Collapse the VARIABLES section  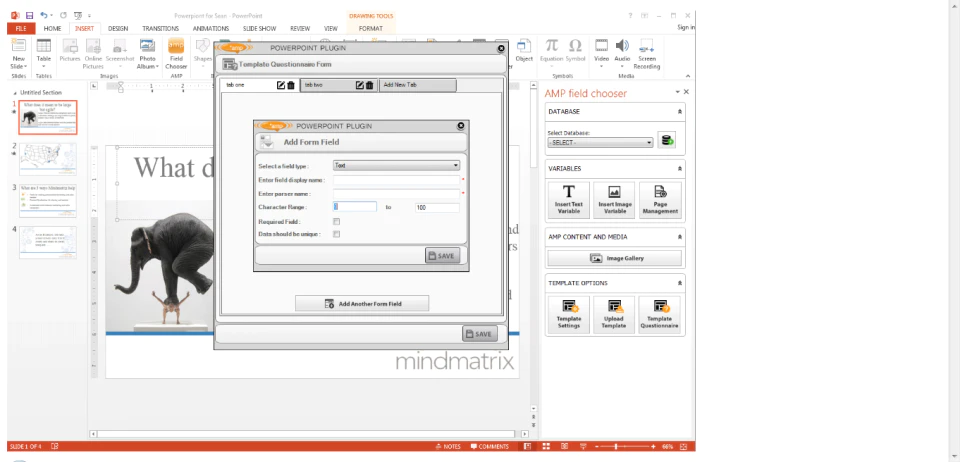(679, 168)
